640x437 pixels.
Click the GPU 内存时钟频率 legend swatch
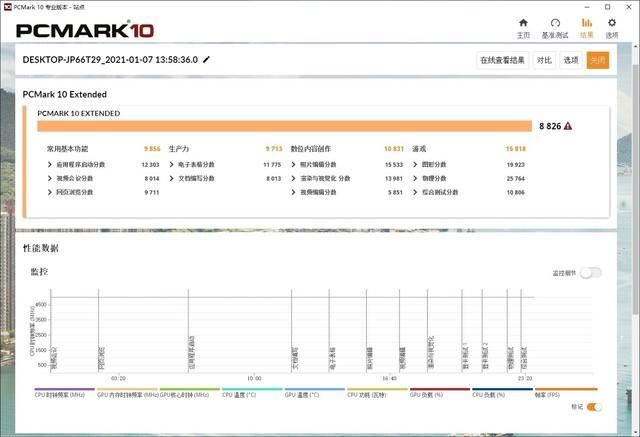[x=127, y=389]
